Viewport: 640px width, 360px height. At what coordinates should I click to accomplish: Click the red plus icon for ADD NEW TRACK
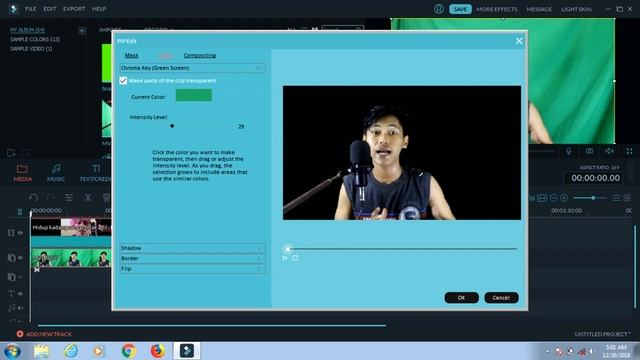pyautogui.click(x=20, y=334)
